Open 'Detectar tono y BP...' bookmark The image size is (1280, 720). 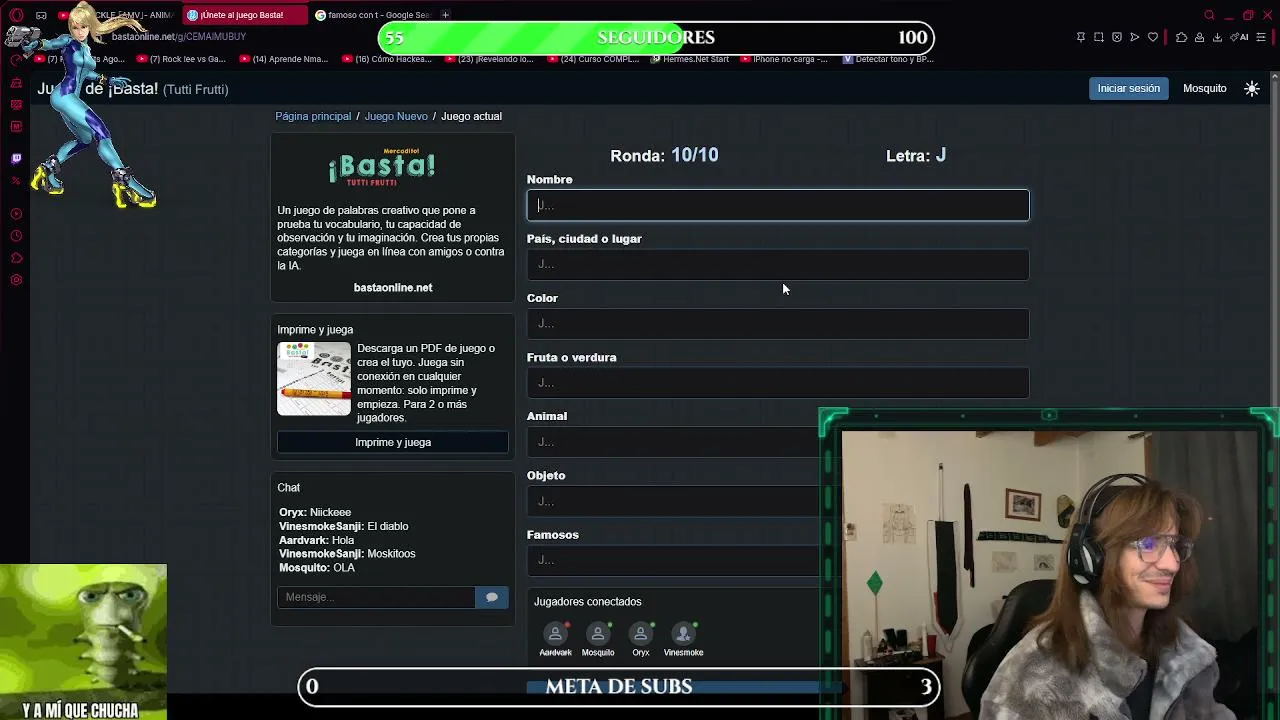(888, 59)
